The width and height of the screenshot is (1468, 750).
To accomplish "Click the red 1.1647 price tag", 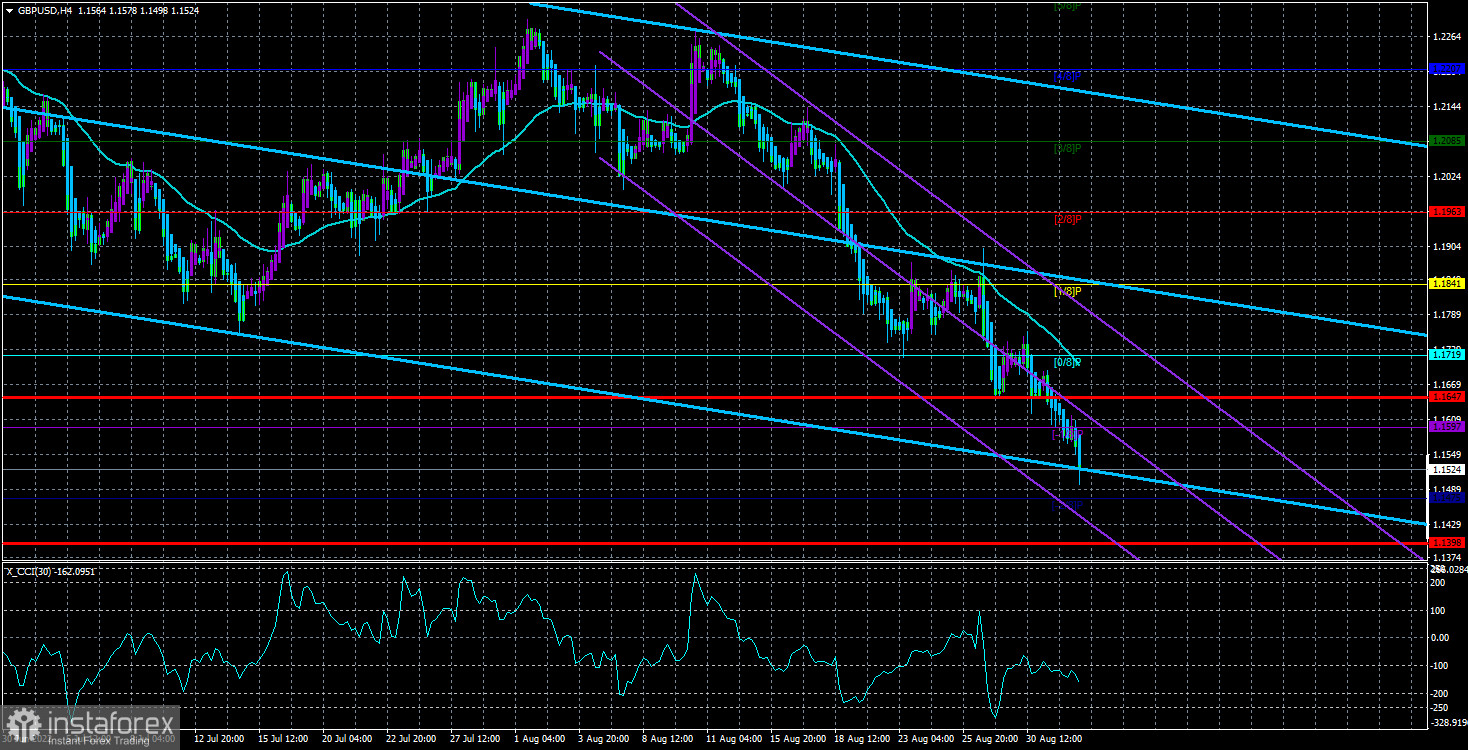I will click(1448, 398).
